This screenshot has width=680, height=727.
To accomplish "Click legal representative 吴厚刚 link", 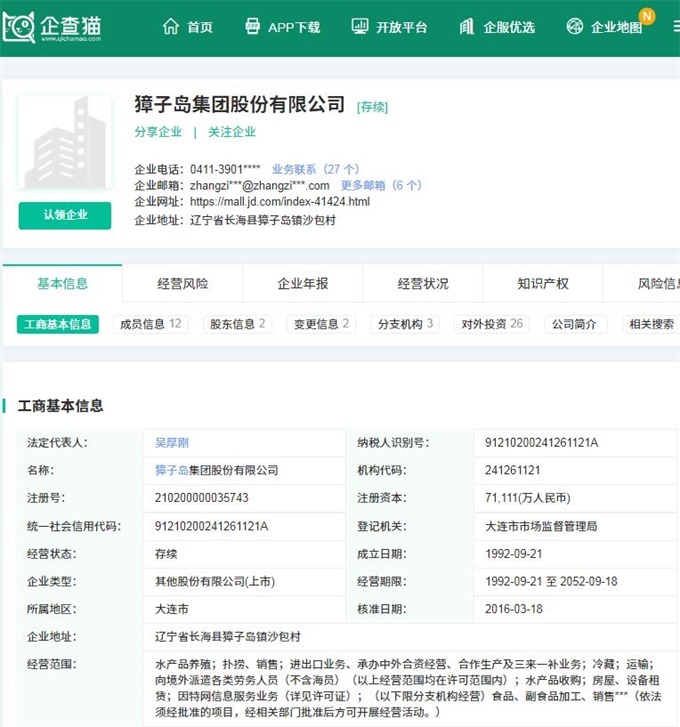I will tap(172, 443).
